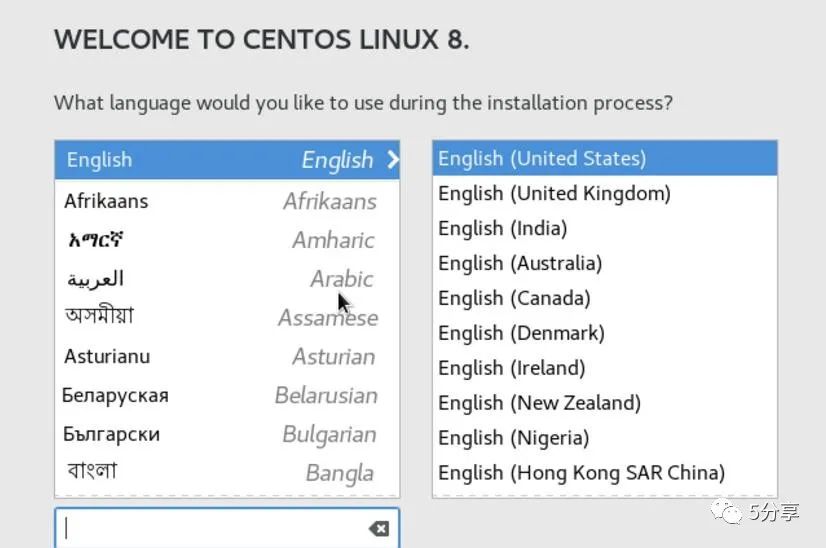Select Bangla language entry

click(227, 472)
